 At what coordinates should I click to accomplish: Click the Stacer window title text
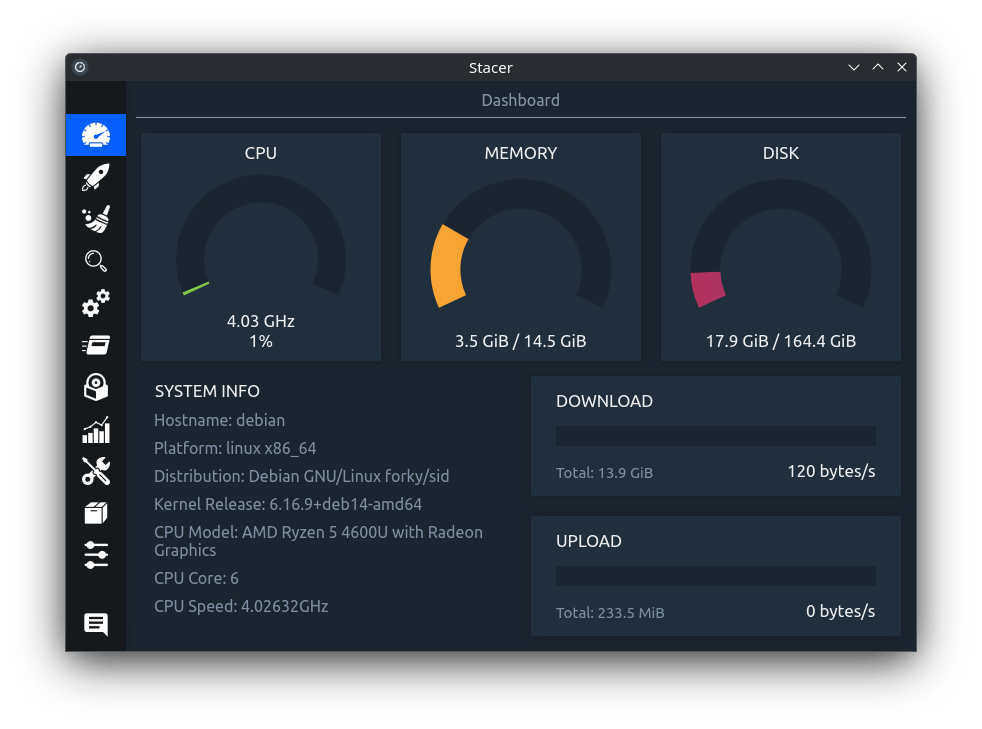(x=490, y=68)
